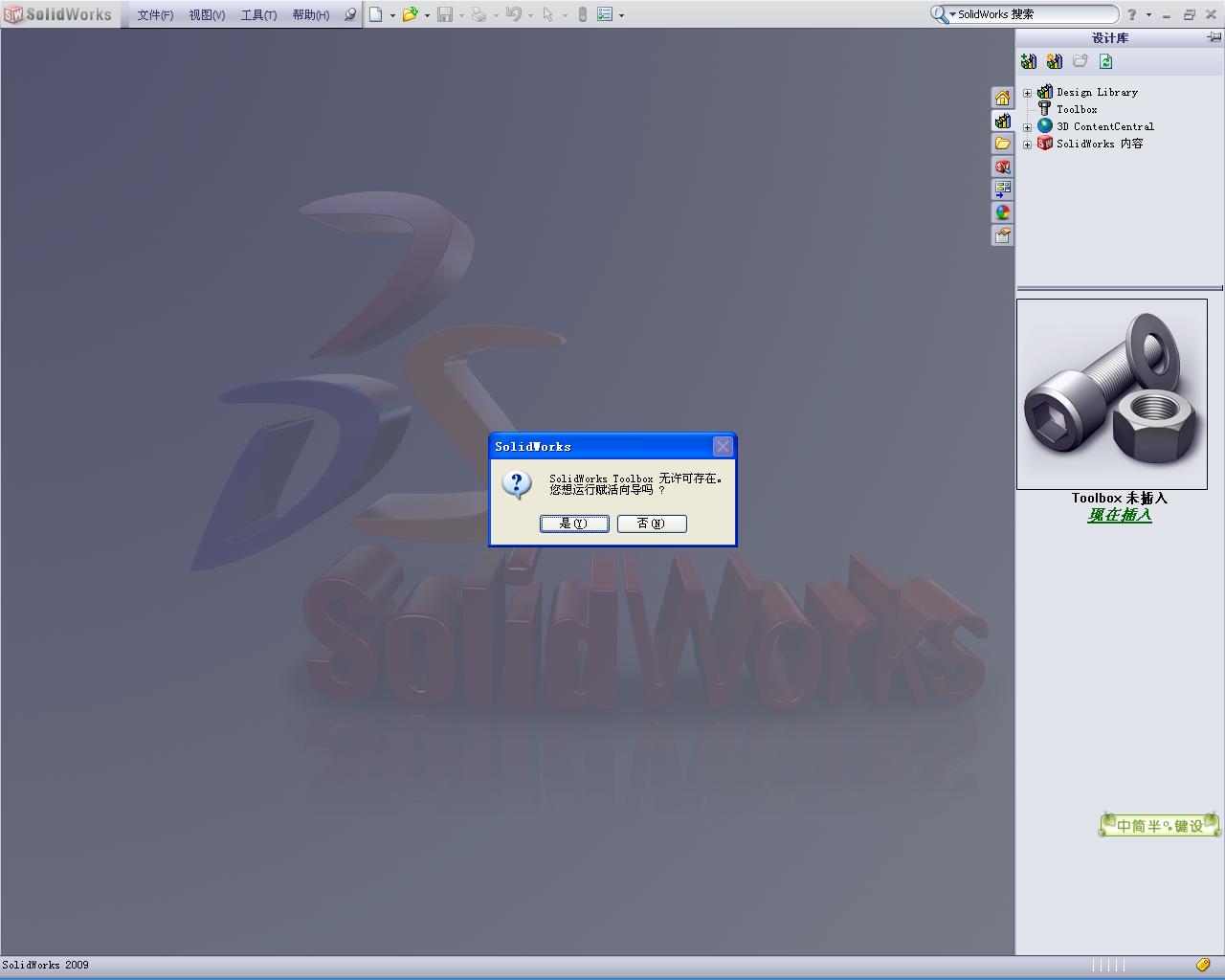Select Toolbox in the design library tree
This screenshot has width=1225, height=980.
click(1077, 110)
